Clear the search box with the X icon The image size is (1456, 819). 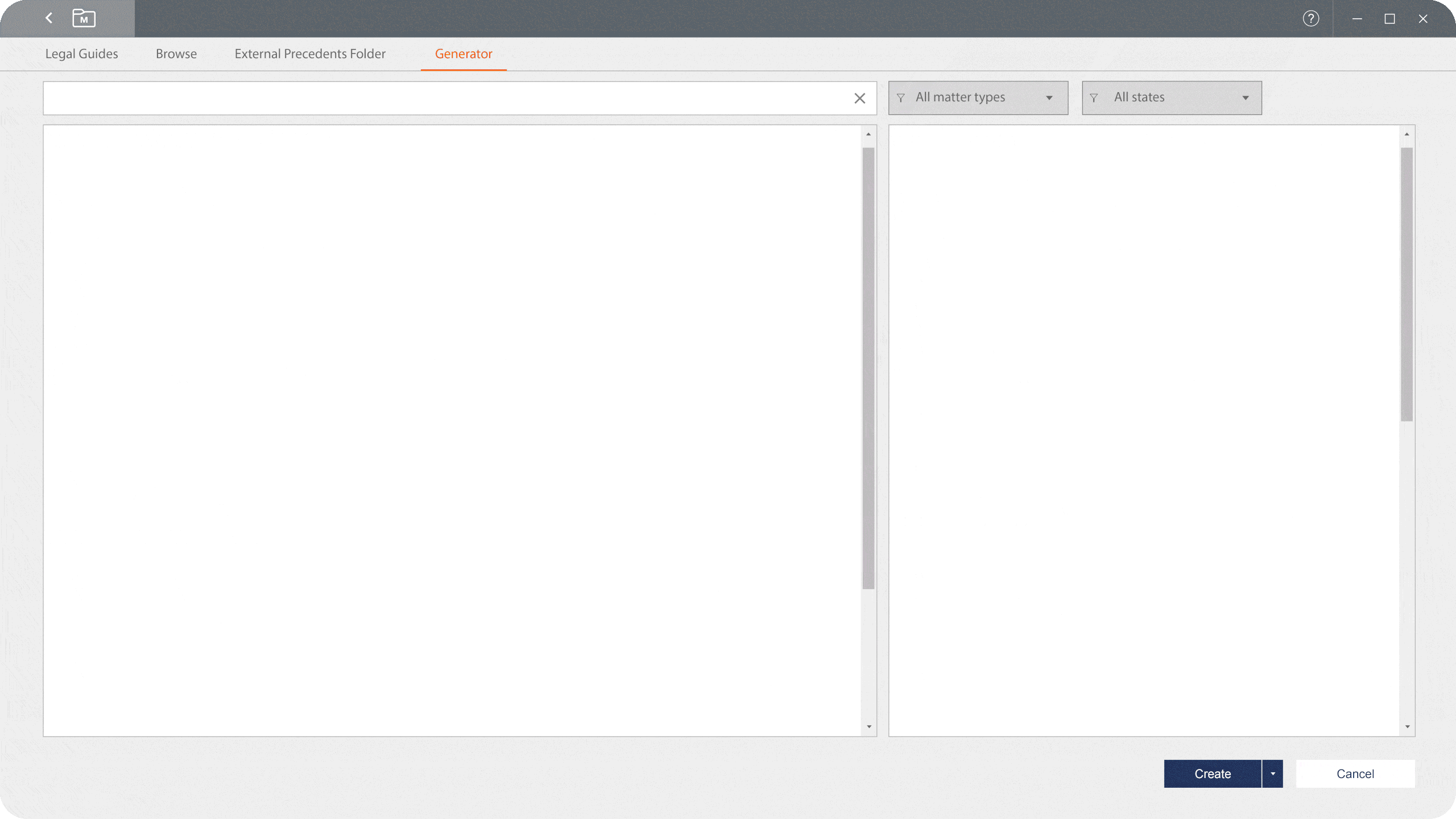[859, 98]
